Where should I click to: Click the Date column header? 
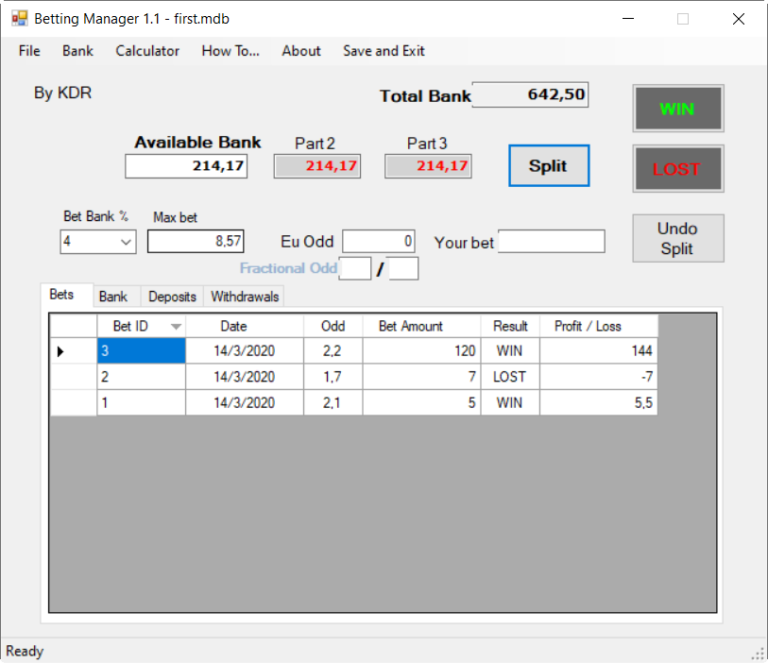(x=244, y=326)
